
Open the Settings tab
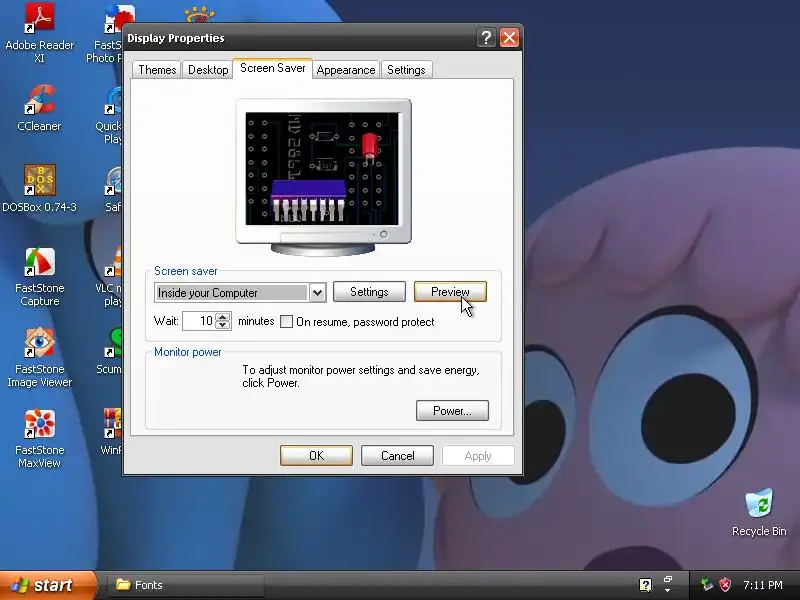pos(406,70)
